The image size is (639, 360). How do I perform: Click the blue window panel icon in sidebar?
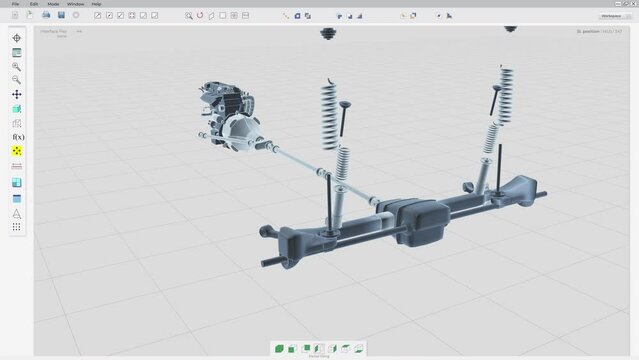pos(17,199)
